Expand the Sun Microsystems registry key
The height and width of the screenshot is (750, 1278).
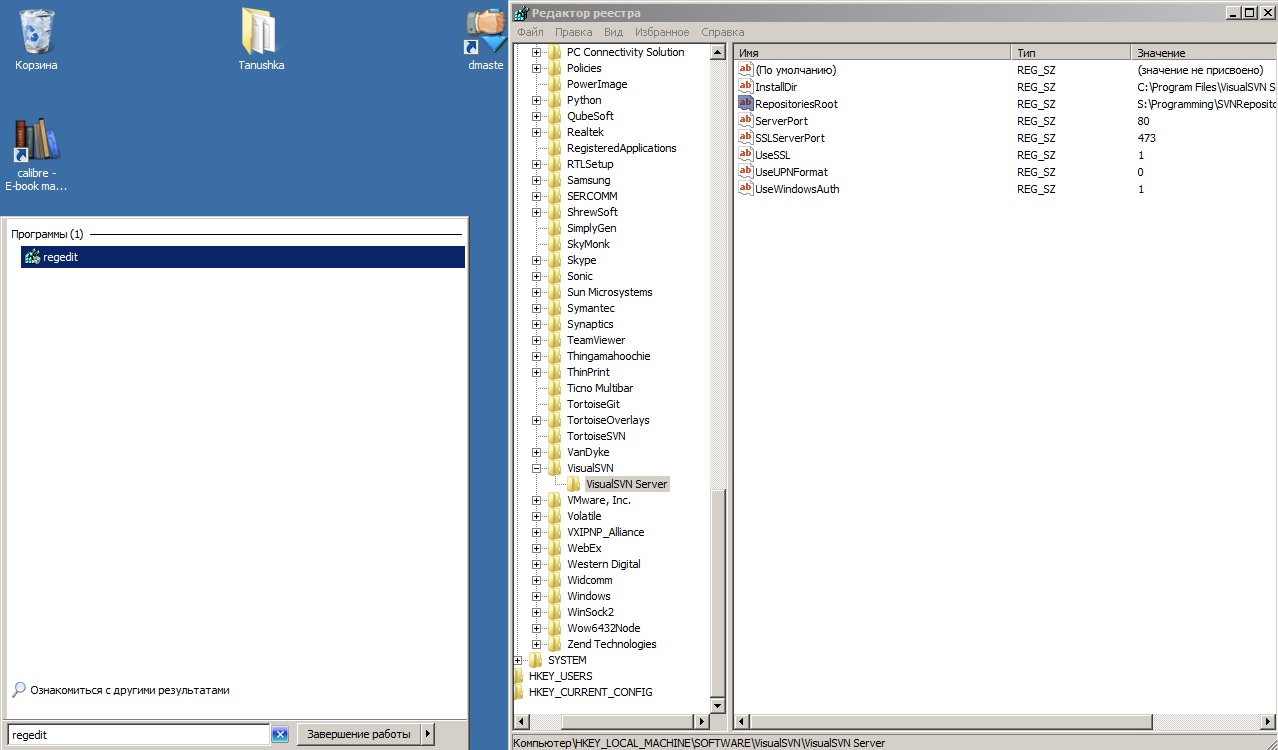(x=537, y=292)
